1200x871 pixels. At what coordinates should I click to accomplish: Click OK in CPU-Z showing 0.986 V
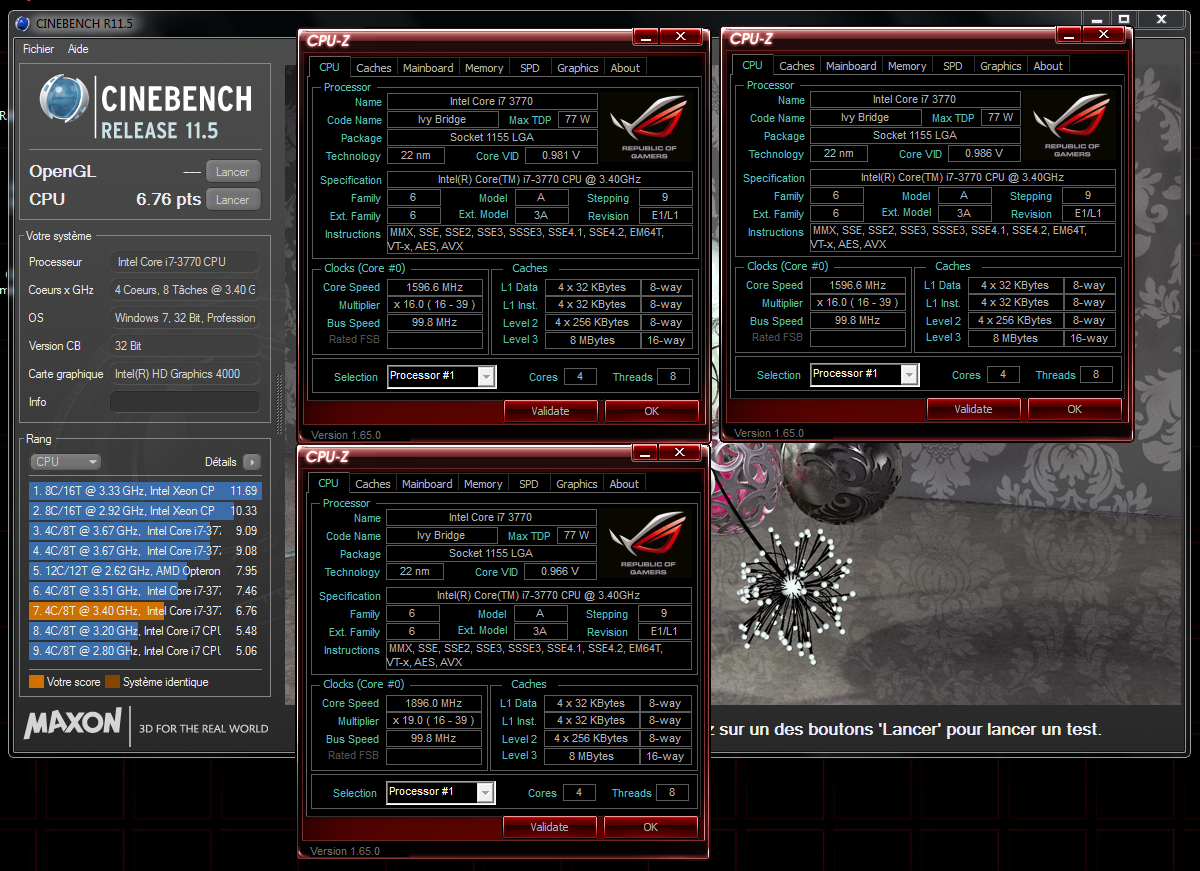pos(1074,409)
